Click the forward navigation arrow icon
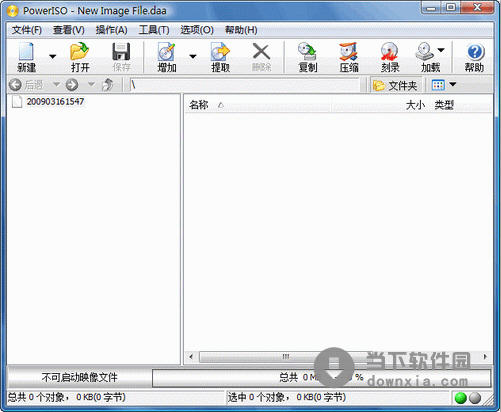 click(x=72, y=85)
